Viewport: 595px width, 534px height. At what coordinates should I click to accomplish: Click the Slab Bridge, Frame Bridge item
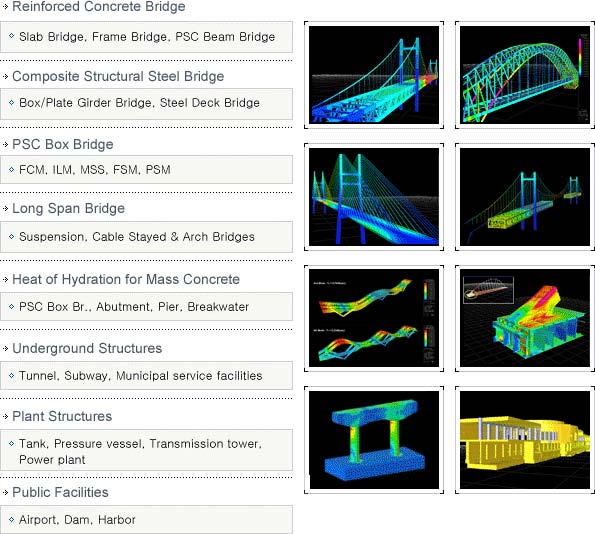[x=146, y=37]
